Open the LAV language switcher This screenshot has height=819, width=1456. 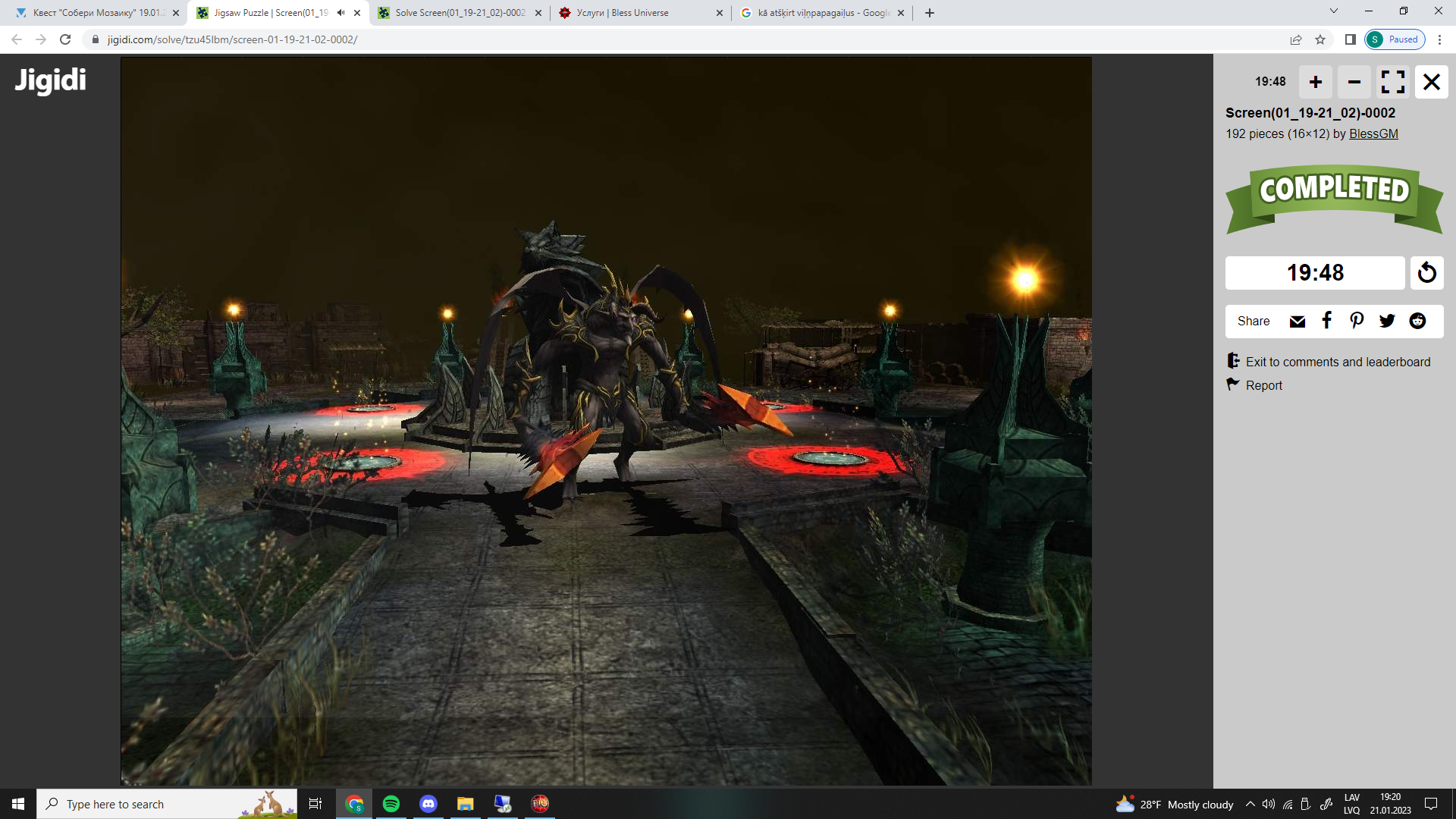[1352, 804]
